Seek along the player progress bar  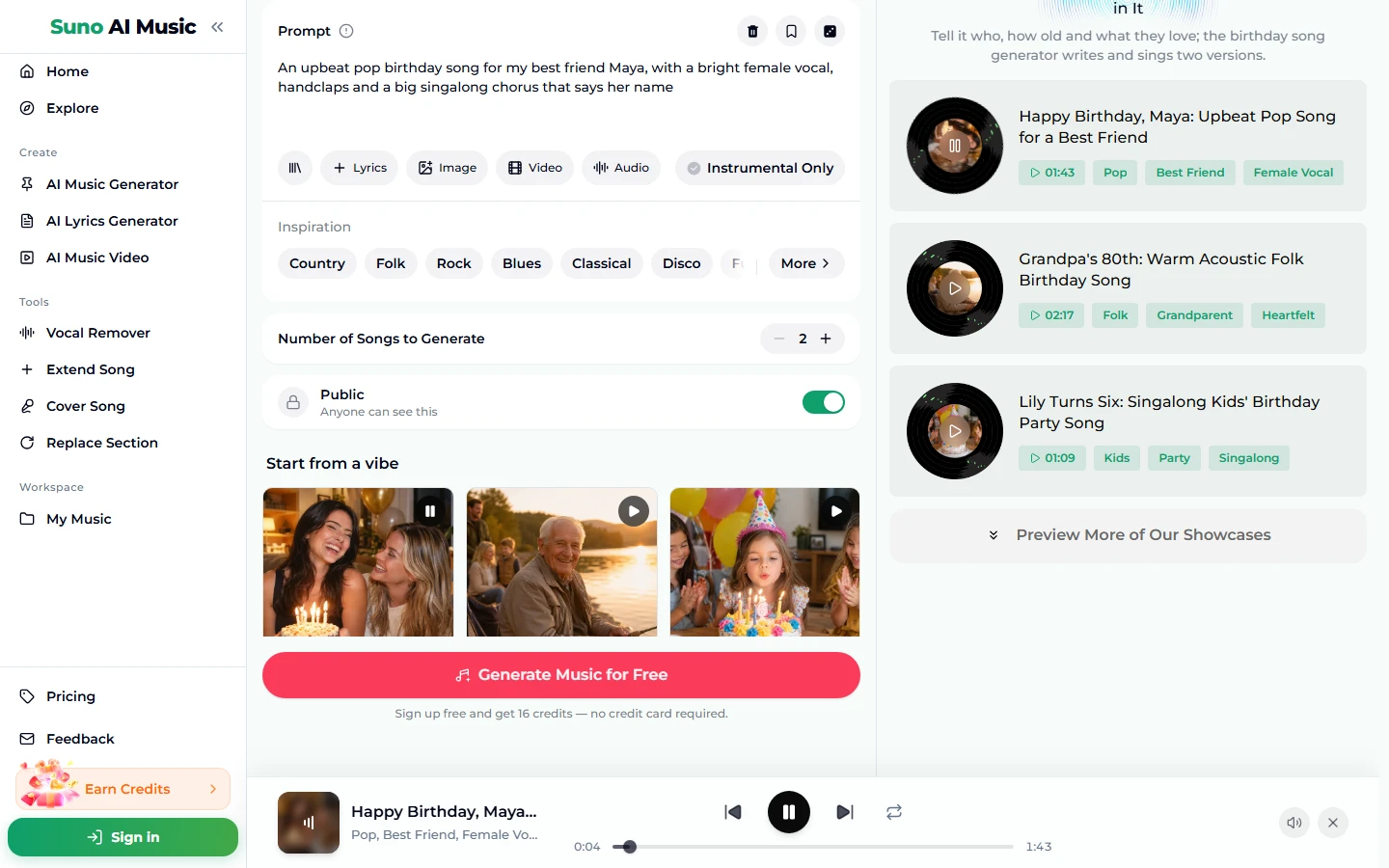[813, 847]
